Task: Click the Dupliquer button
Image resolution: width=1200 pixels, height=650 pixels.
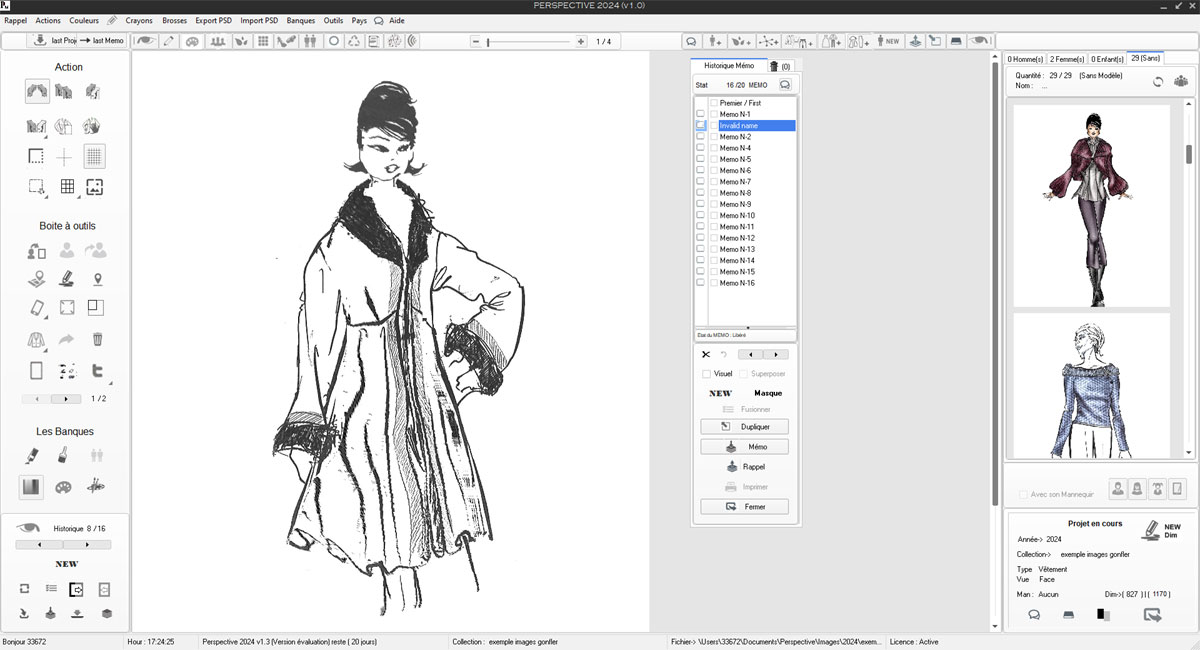Action: [x=744, y=427]
